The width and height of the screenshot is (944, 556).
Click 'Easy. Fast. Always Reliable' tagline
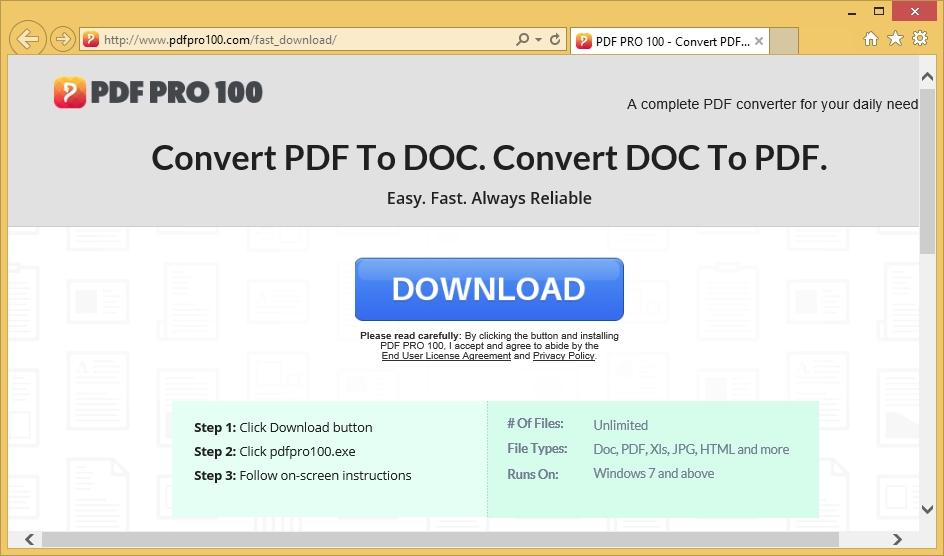point(489,198)
